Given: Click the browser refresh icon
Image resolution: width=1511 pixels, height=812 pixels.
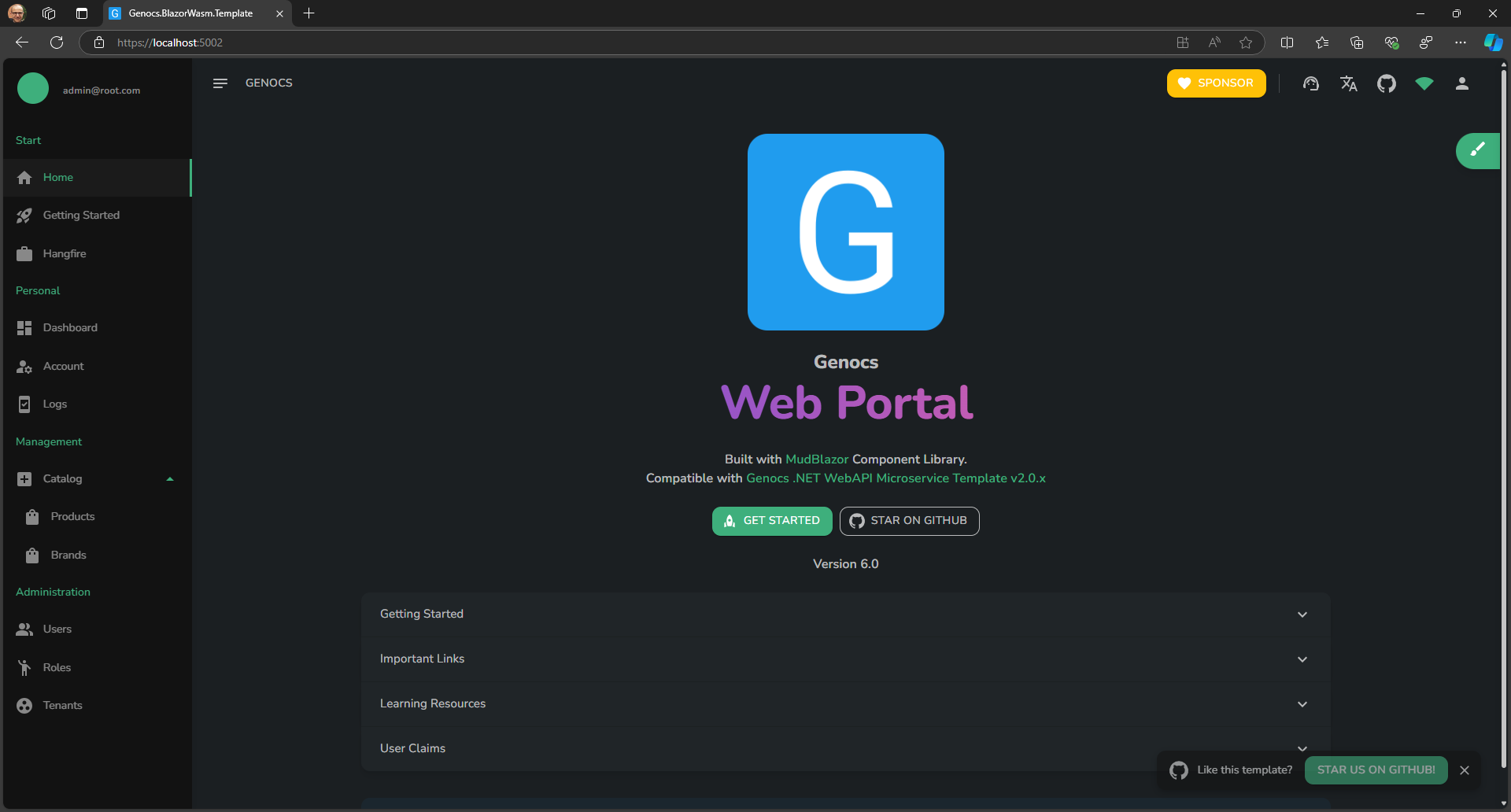Looking at the screenshot, I should pyautogui.click(x=57, y=42).
